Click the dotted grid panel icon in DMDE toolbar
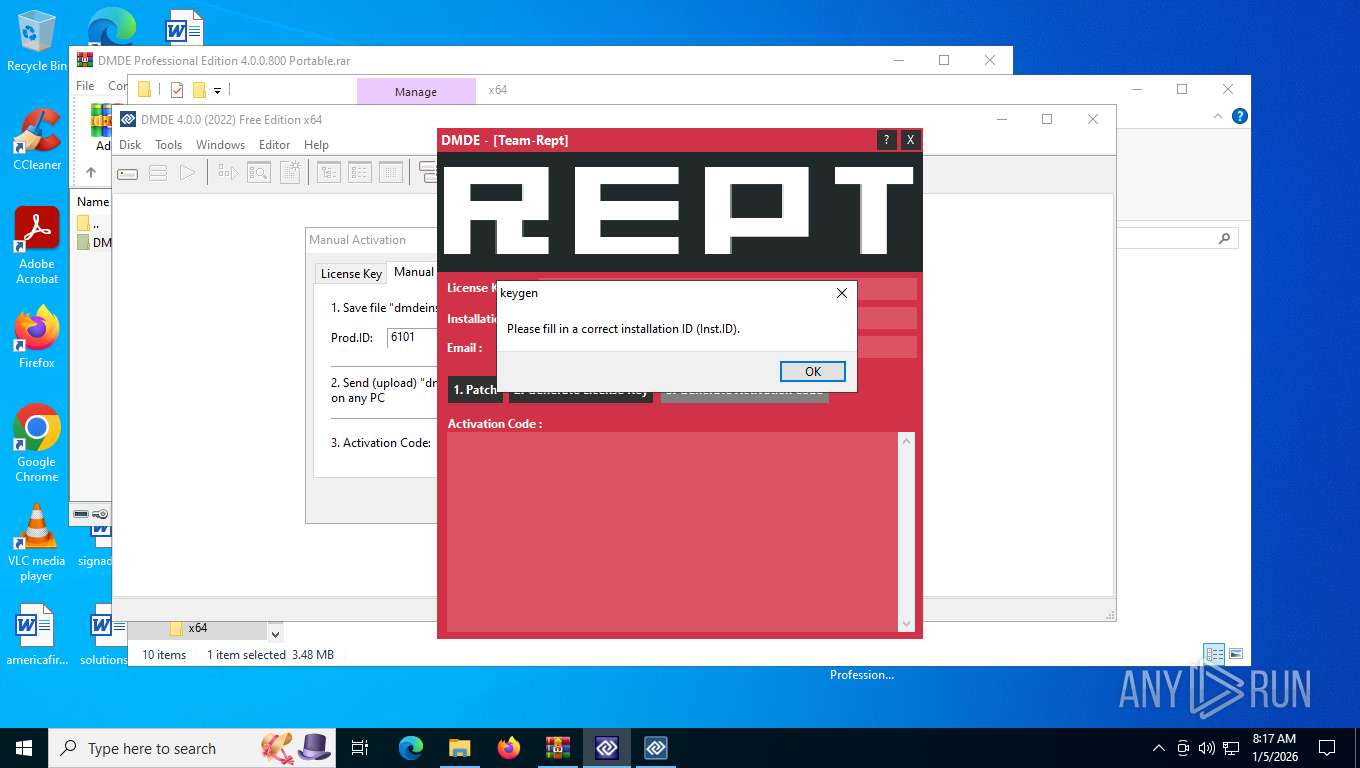 (x=391, y=173)
